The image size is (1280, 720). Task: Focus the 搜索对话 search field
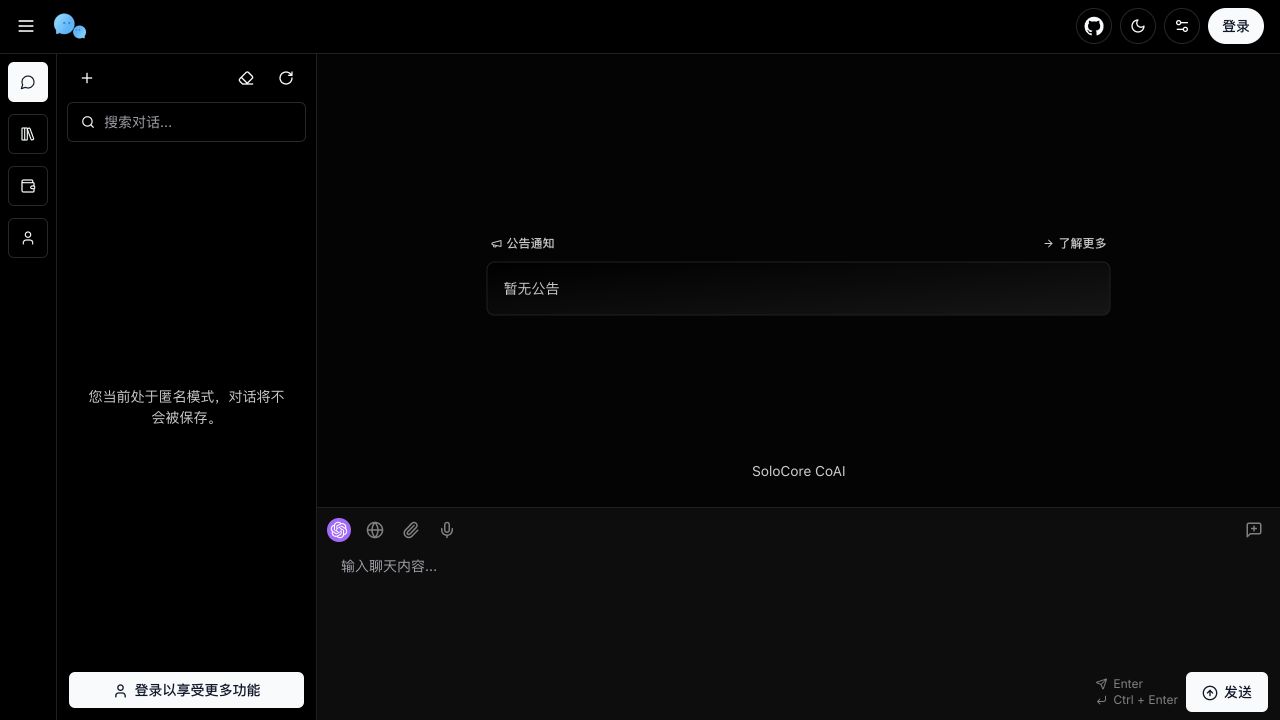[x=186, y=122]
